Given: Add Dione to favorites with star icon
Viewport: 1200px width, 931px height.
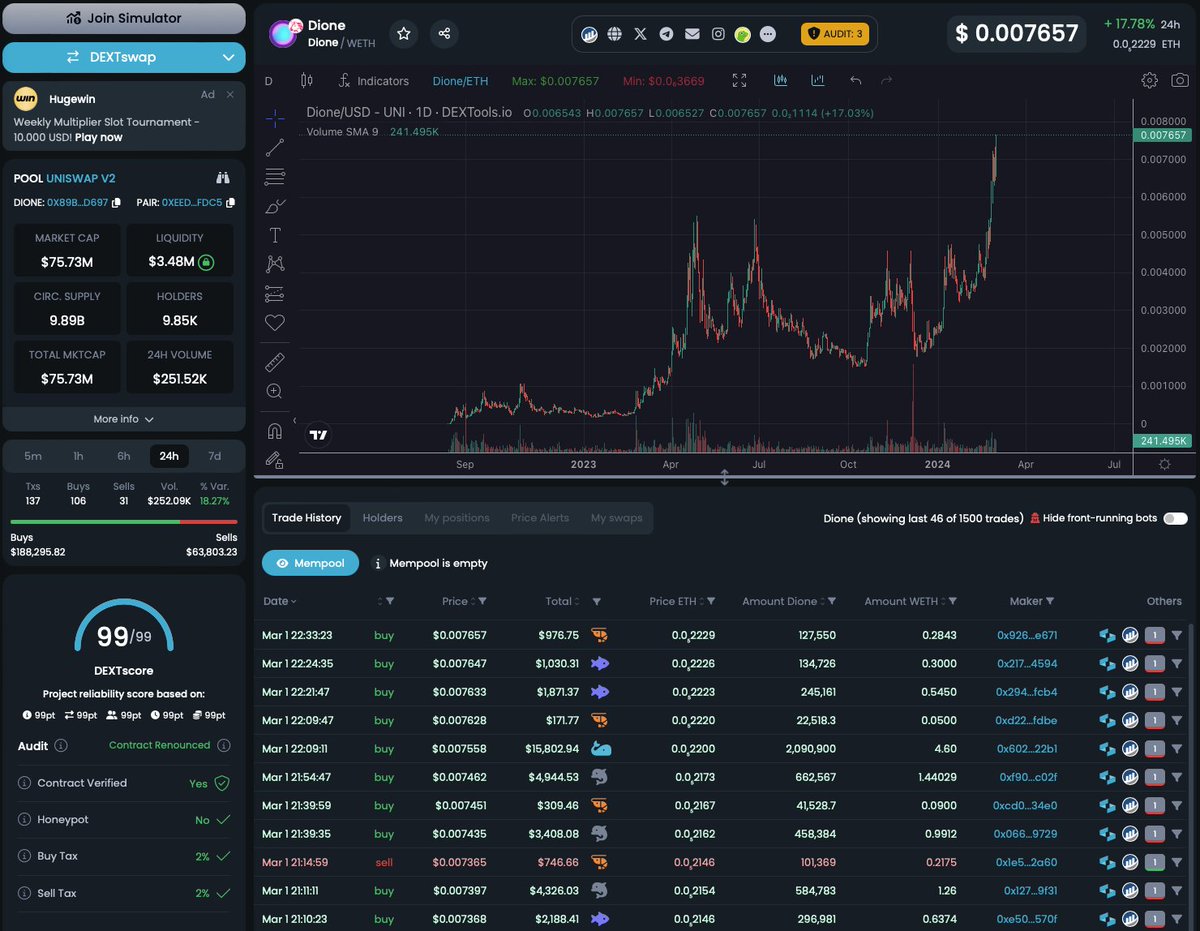Looking at the screenshot, I should [x=404, y=34].
